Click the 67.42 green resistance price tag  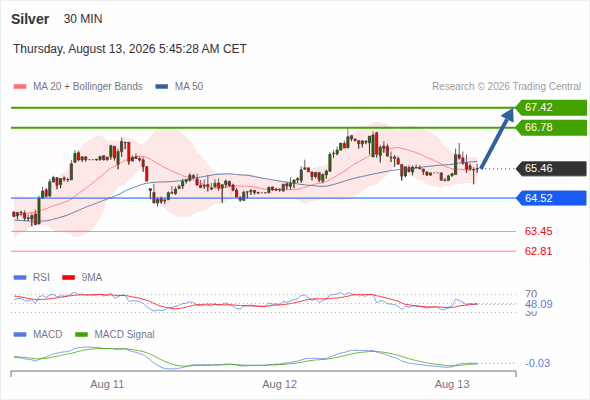(x=551, y=108)
